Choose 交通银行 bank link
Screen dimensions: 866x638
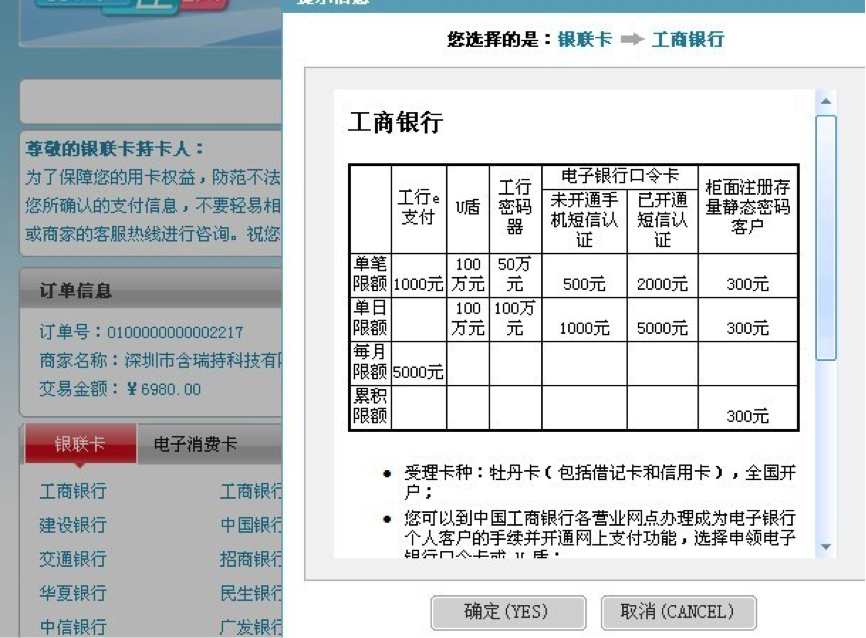pyautogui.click(x=73, y=559)
